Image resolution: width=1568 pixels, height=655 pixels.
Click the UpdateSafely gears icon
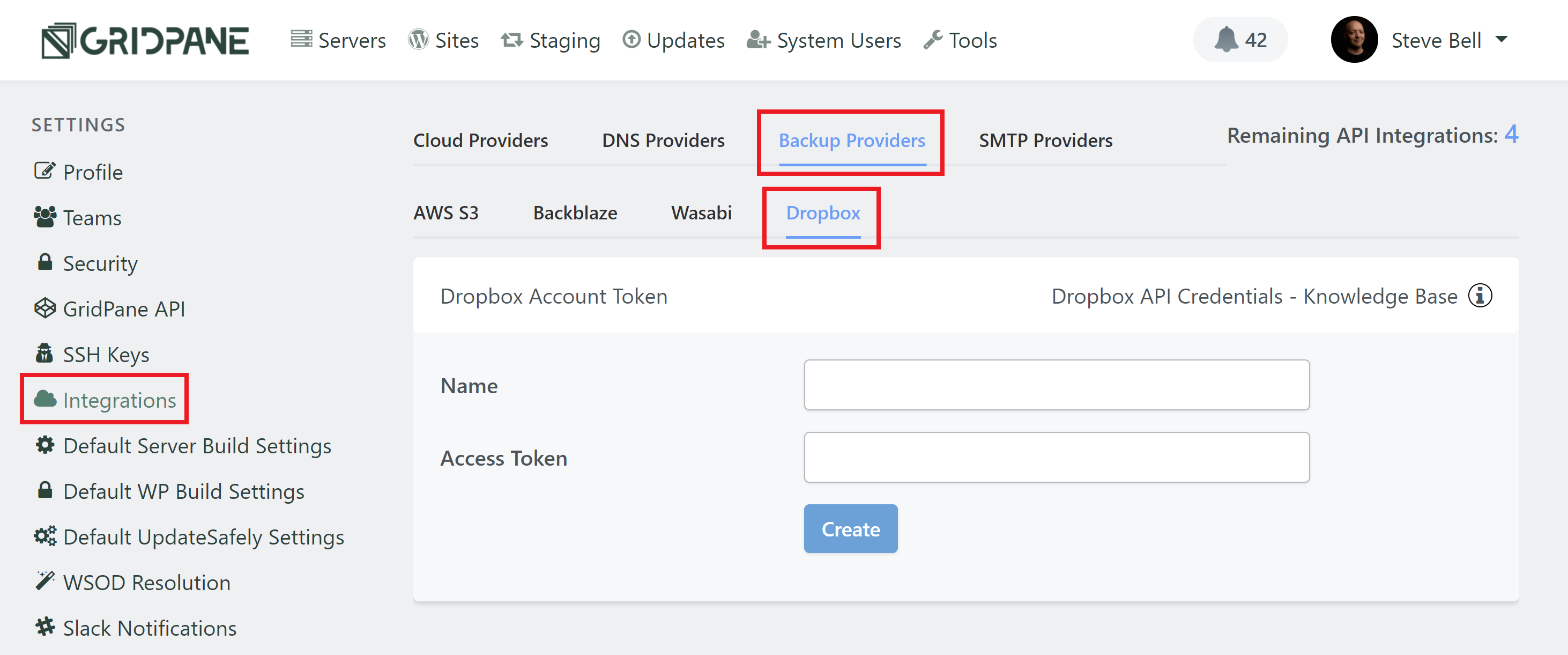click(x=44, y=536)
